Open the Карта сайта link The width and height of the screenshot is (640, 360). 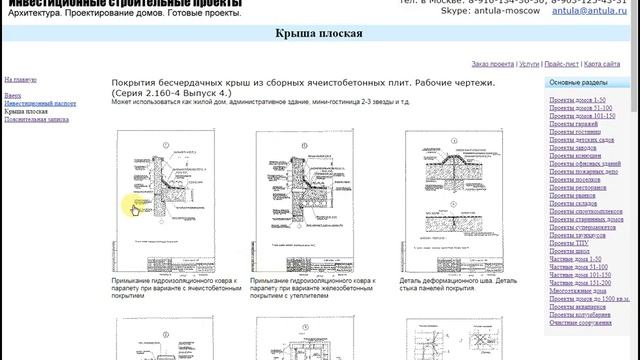click(x=602, y=64)
